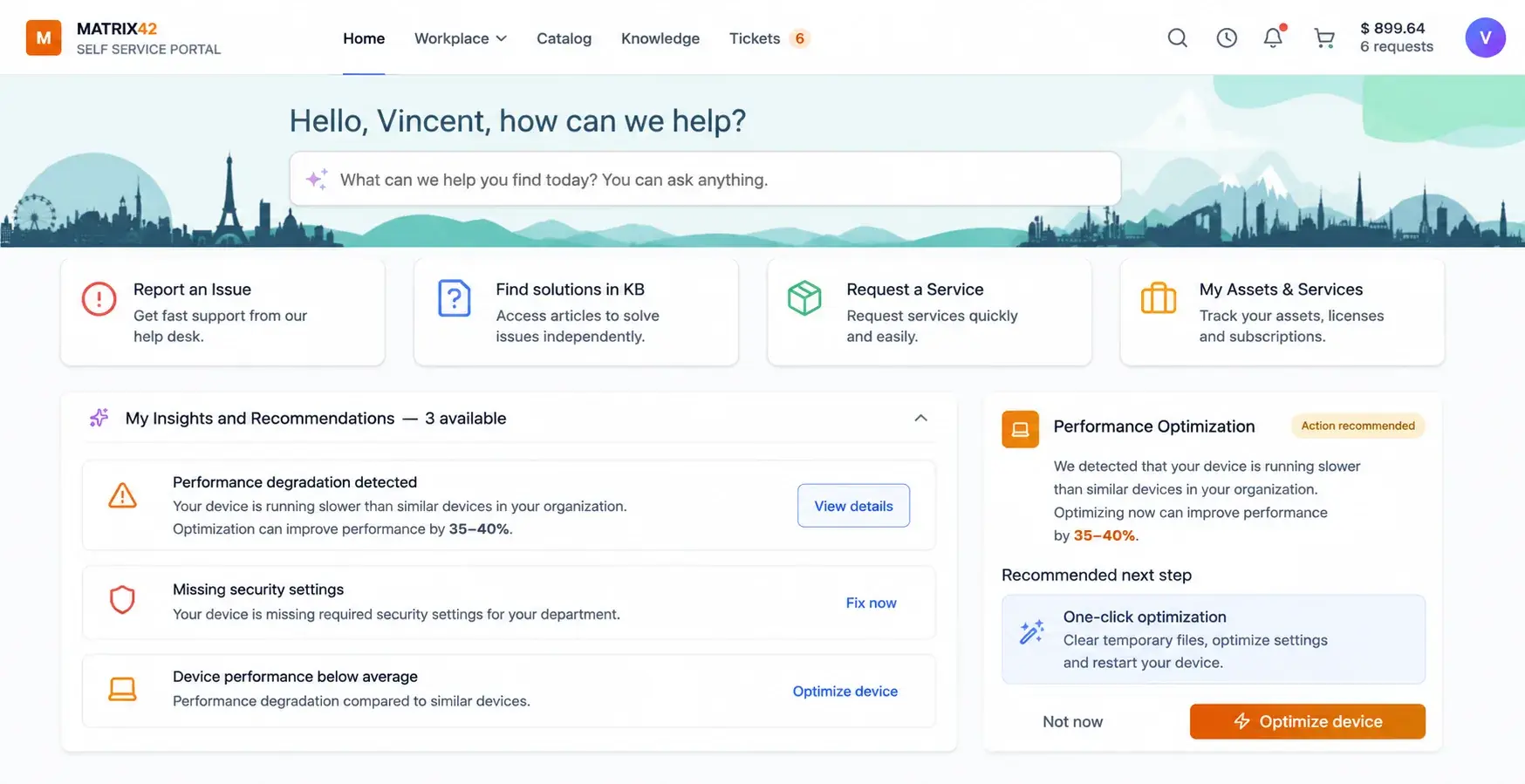Select the One-click optimization recommended step

(1214, 639)
